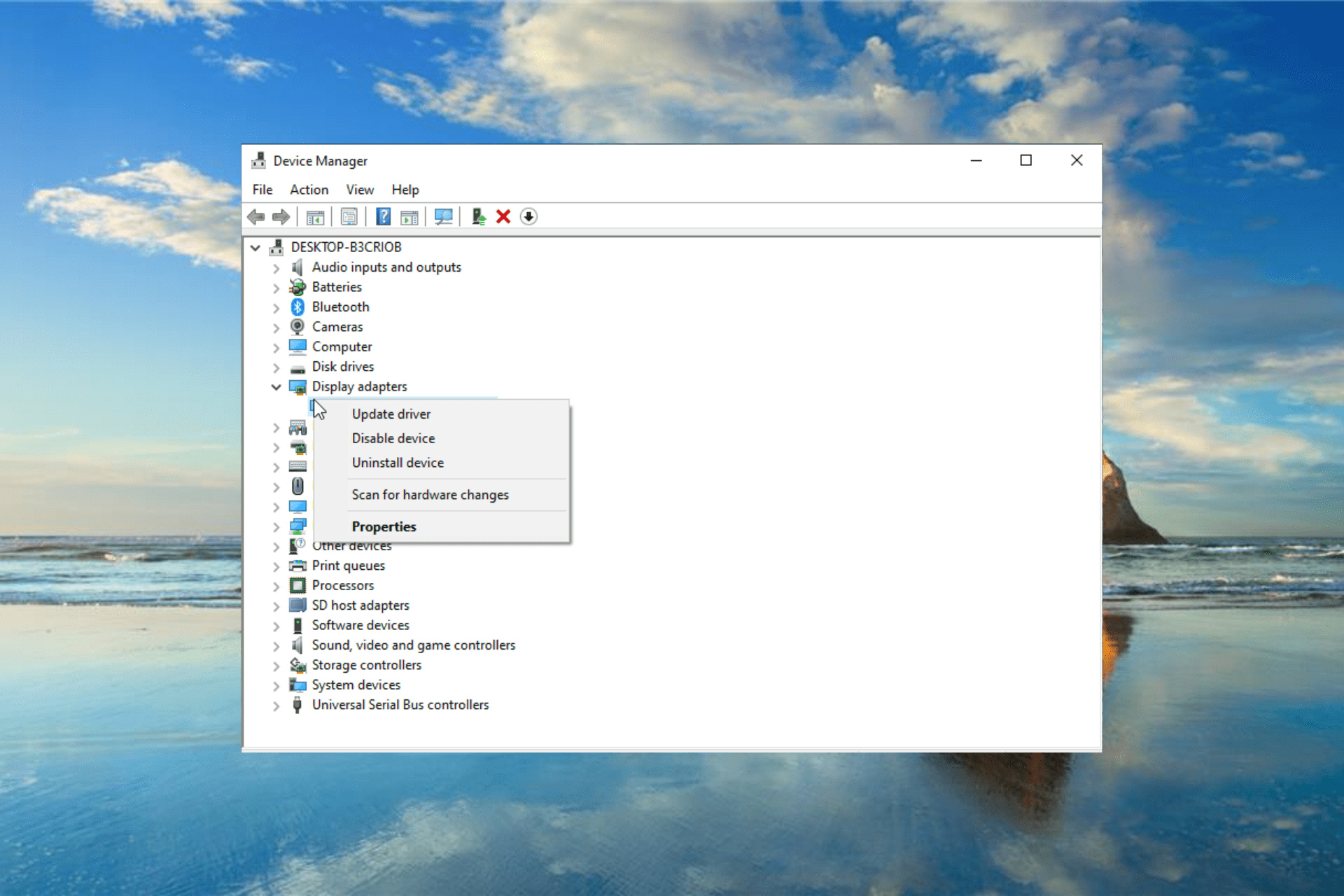Image resolution: width=1344 pixels, height=896 pixels.
Task: Click the Bluetooth category icon
Action: (x=297, y=307)
